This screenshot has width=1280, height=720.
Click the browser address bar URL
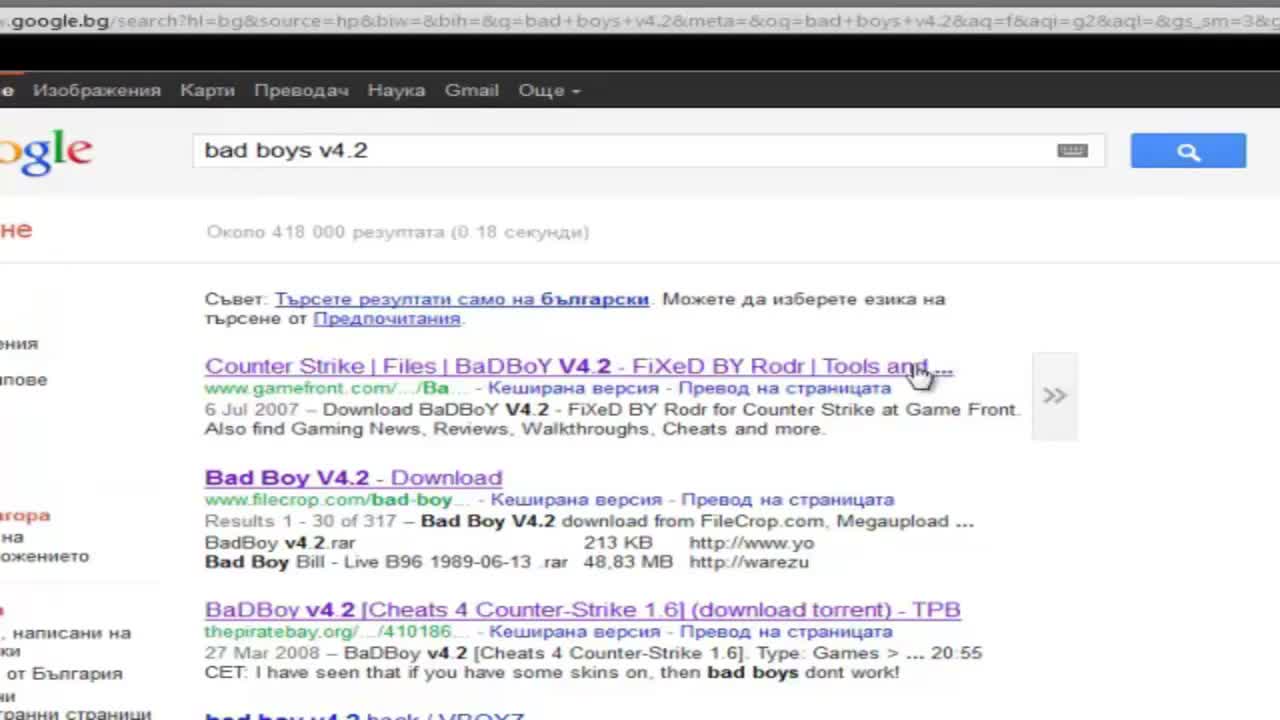[640, 21]
